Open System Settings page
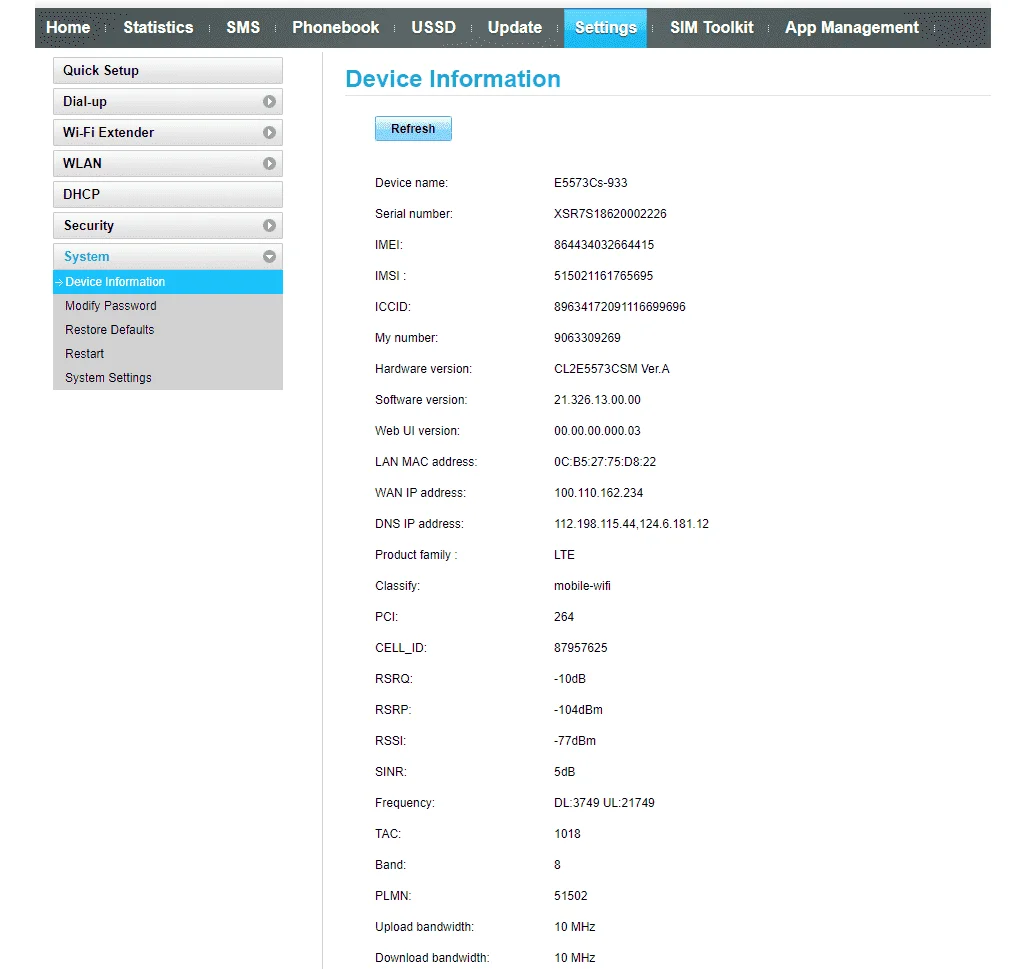Image resolution: width=1027 pixels, height=969 pixels. pyautogui.click(x=108, y=378)
